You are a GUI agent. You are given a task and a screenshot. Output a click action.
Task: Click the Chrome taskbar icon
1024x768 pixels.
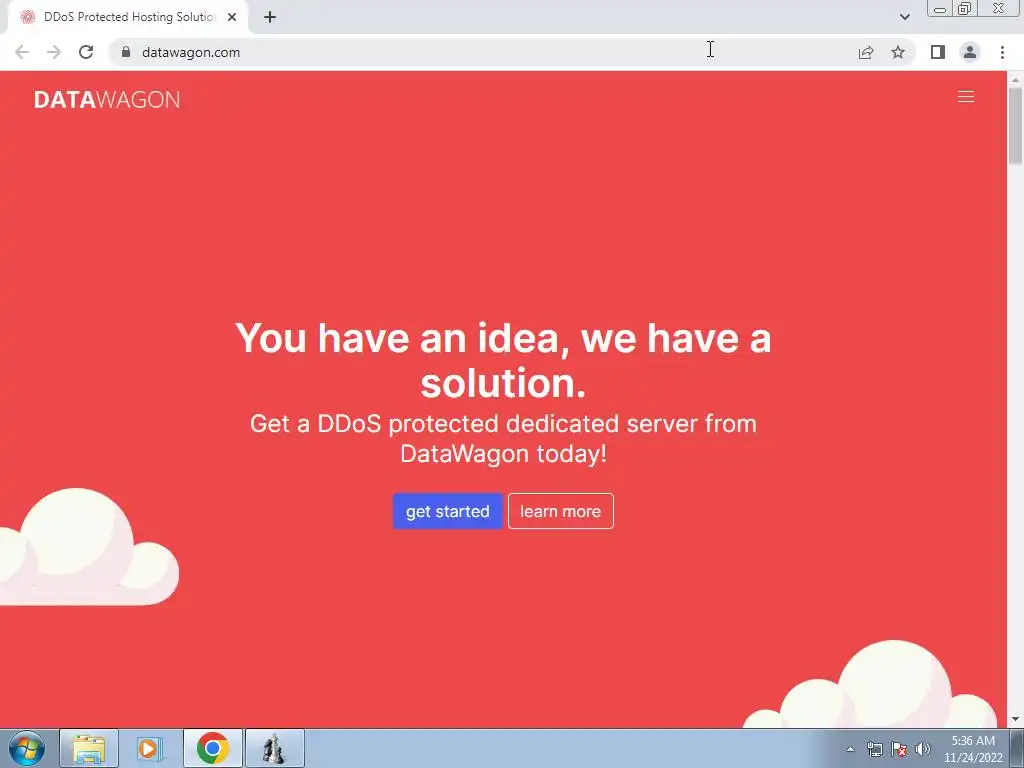pyautogui.click(x=212, y=748)
